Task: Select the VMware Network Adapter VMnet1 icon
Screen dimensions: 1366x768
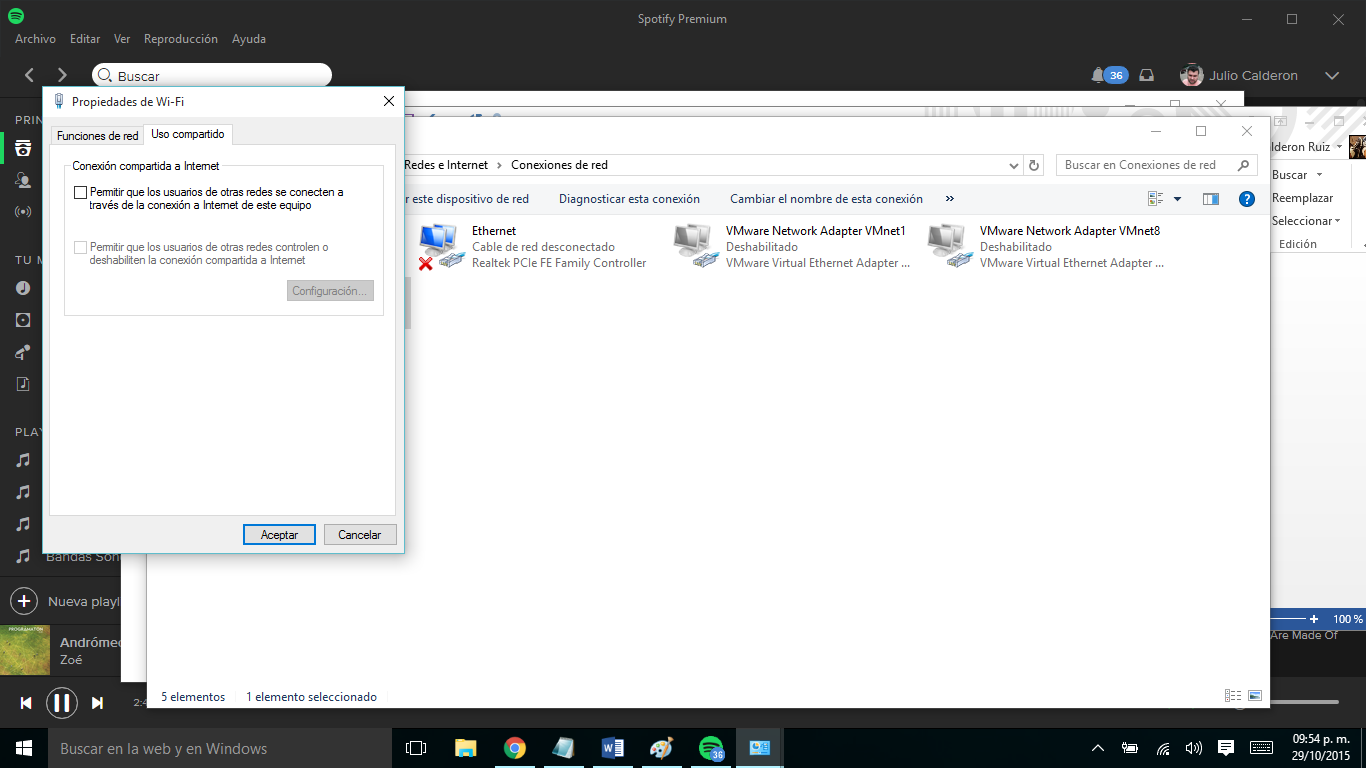Action: point(695,247)
